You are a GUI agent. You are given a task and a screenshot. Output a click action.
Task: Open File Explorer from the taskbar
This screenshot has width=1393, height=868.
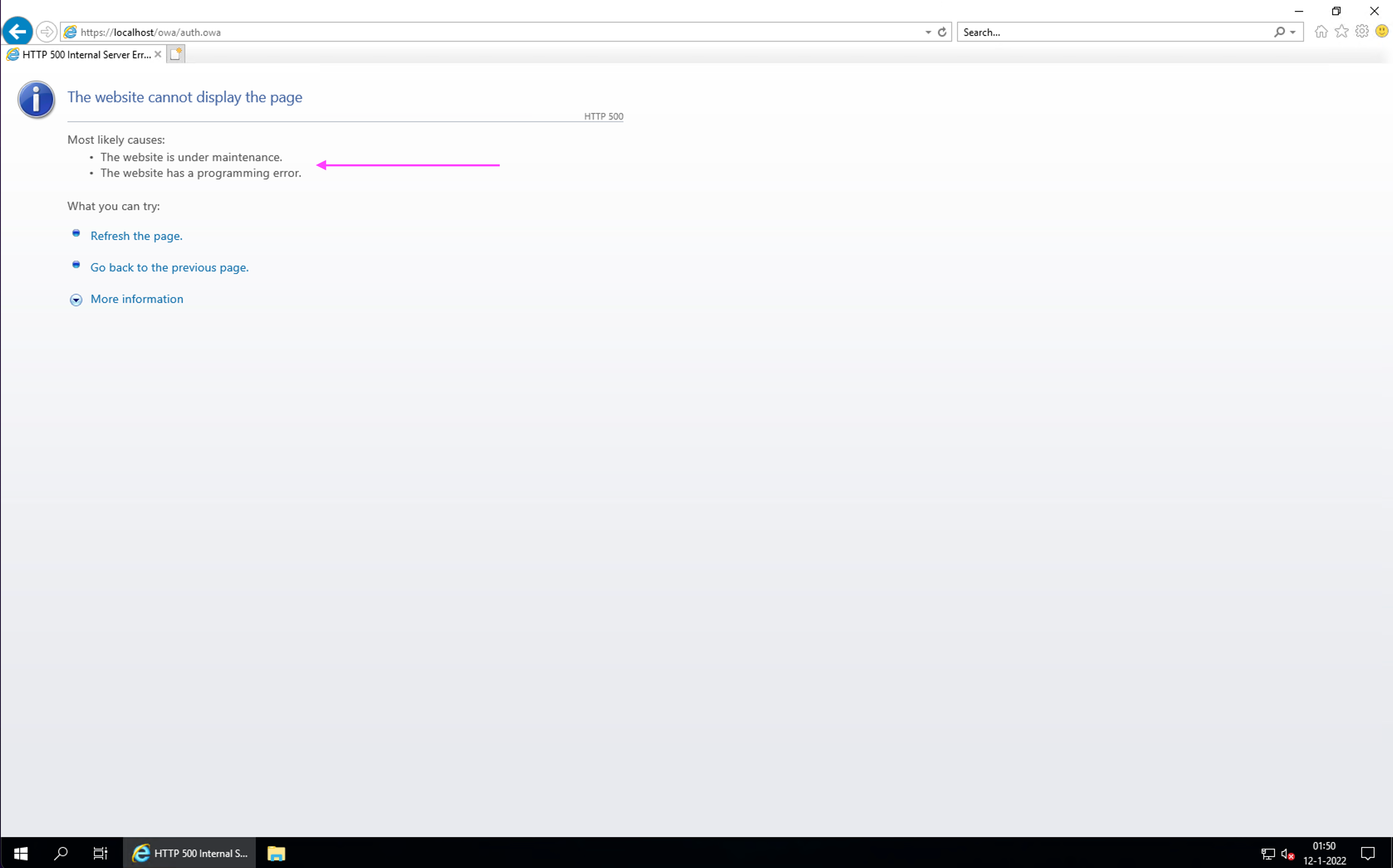click(x=276, y=853)
